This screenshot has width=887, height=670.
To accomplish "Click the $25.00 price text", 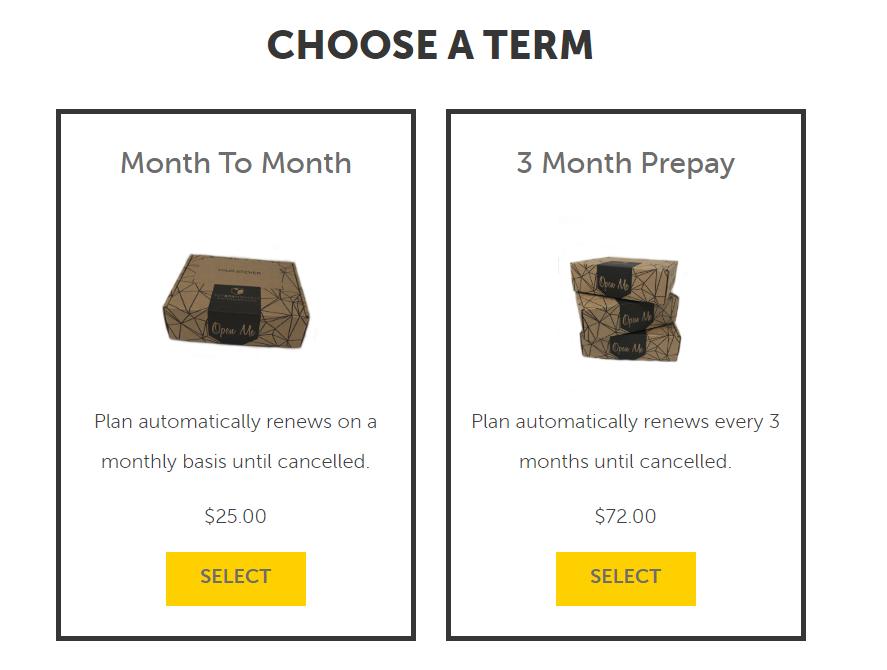I will (x=235, y=516).
